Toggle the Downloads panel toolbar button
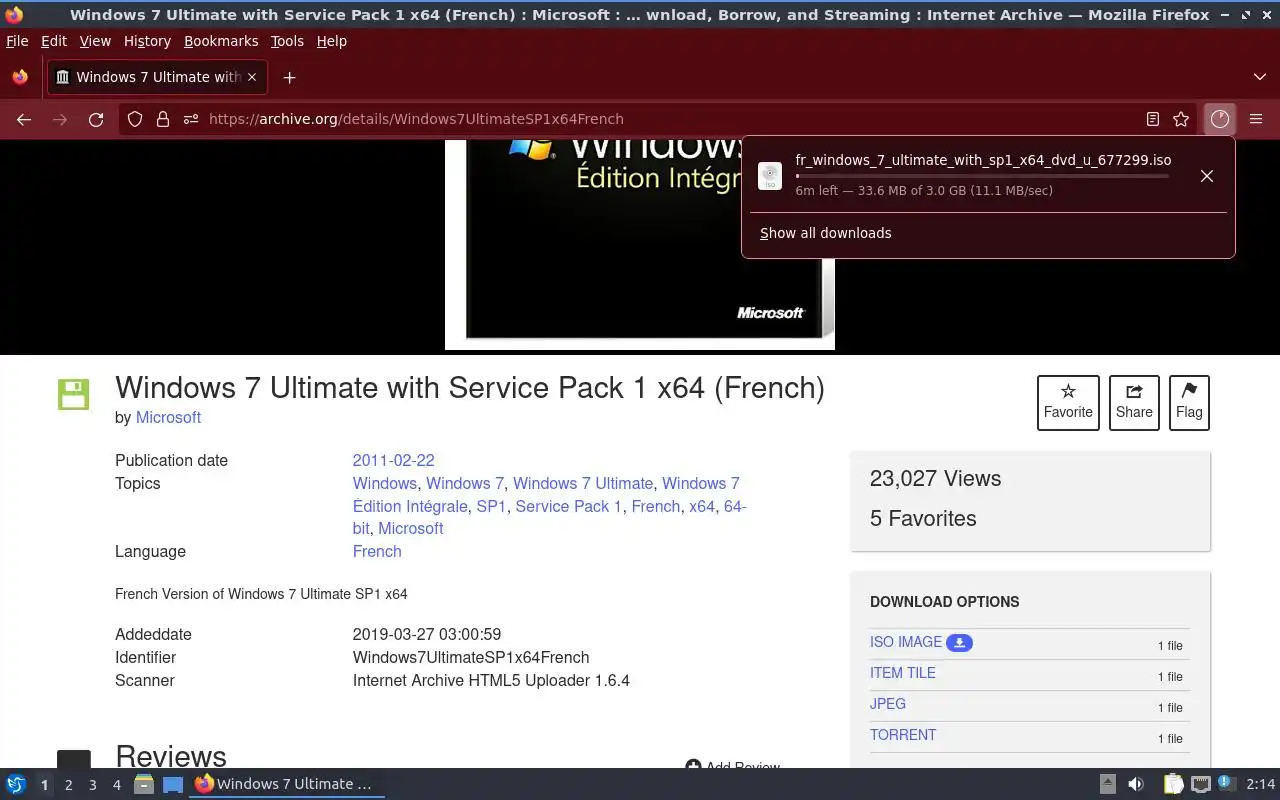The width and height of the screenshot is (1280, 800). coord(1219,119)
